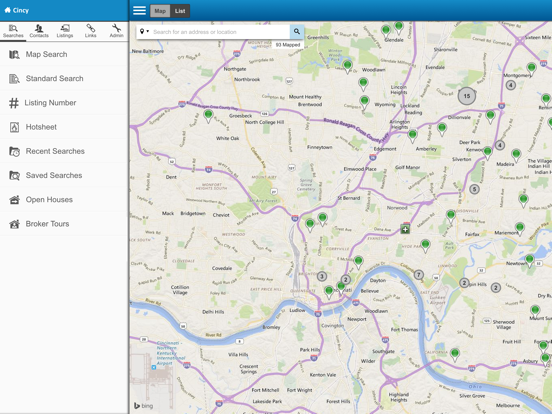The width and height of the screenshot is (552, 414).
Task: Open the Contacts tab
Action: [x=39, y=31]
